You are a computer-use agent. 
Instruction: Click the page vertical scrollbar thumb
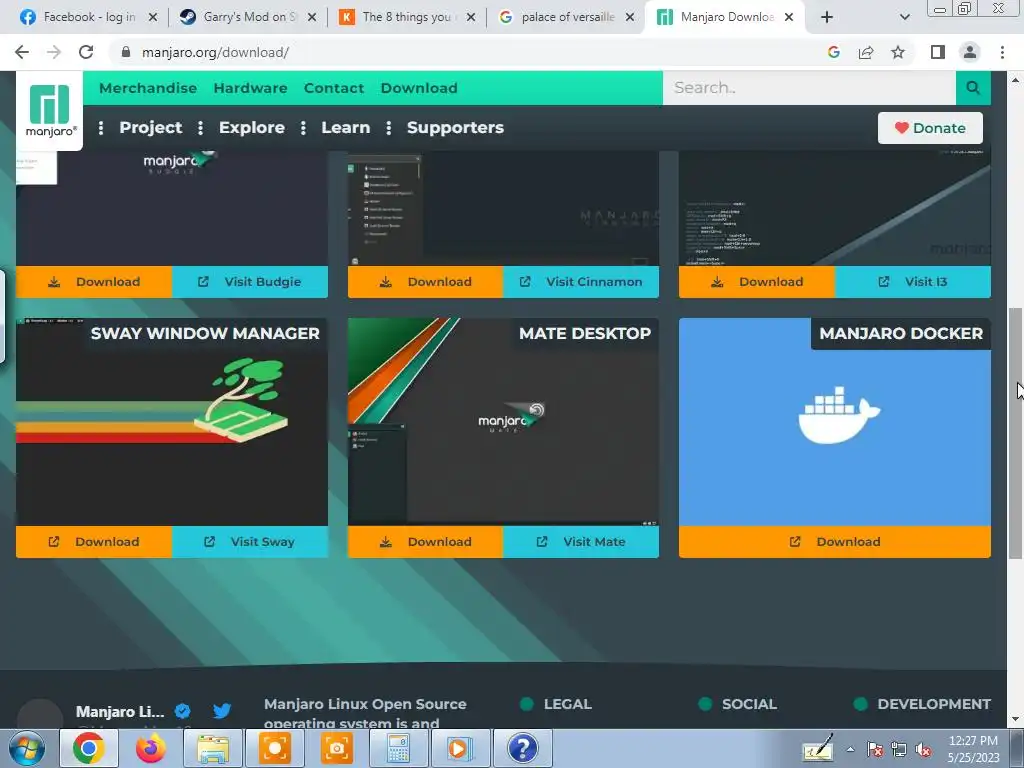coord(1015,432)
